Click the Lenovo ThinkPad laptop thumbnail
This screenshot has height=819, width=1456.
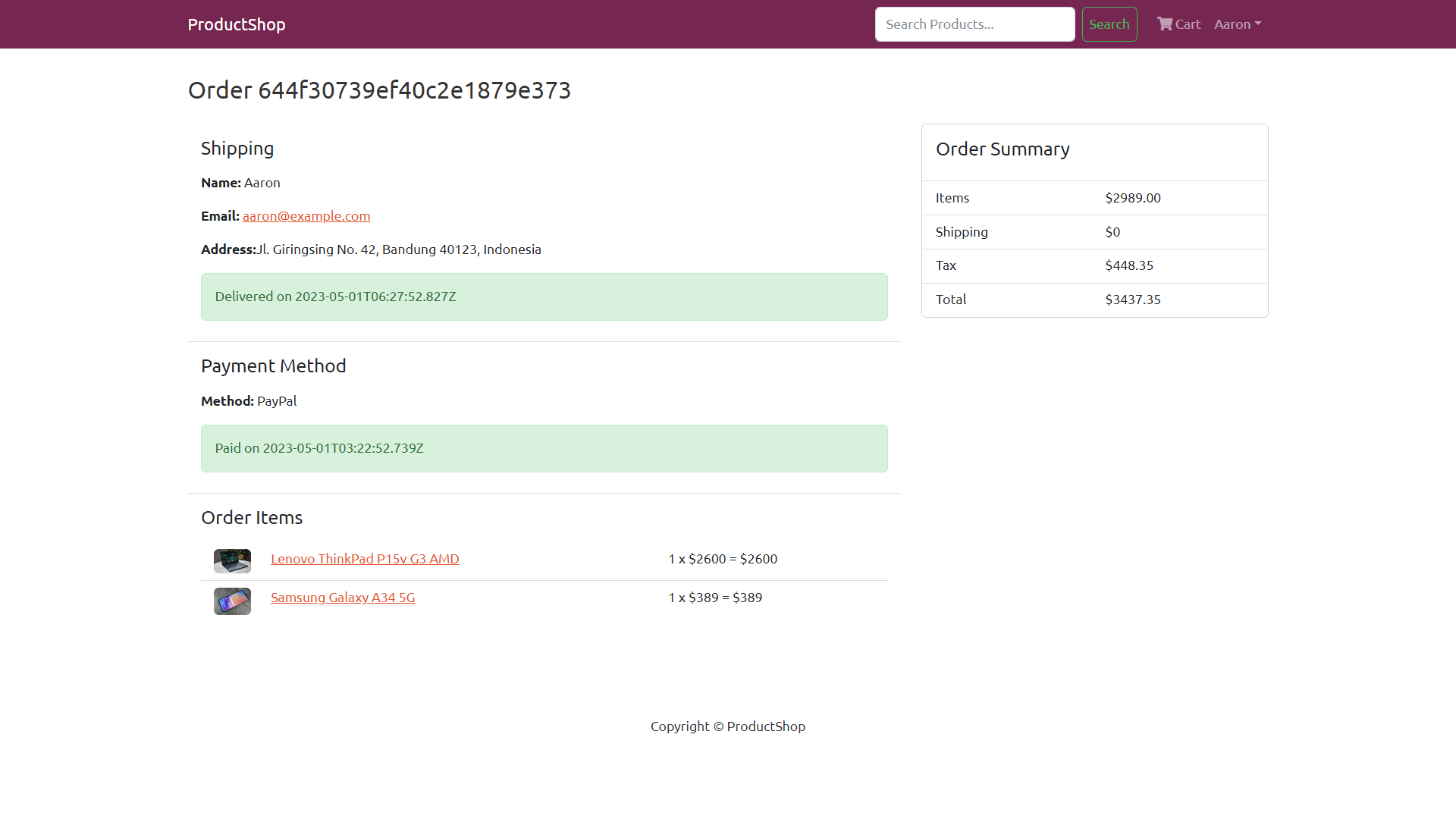[x=232, y=561]
